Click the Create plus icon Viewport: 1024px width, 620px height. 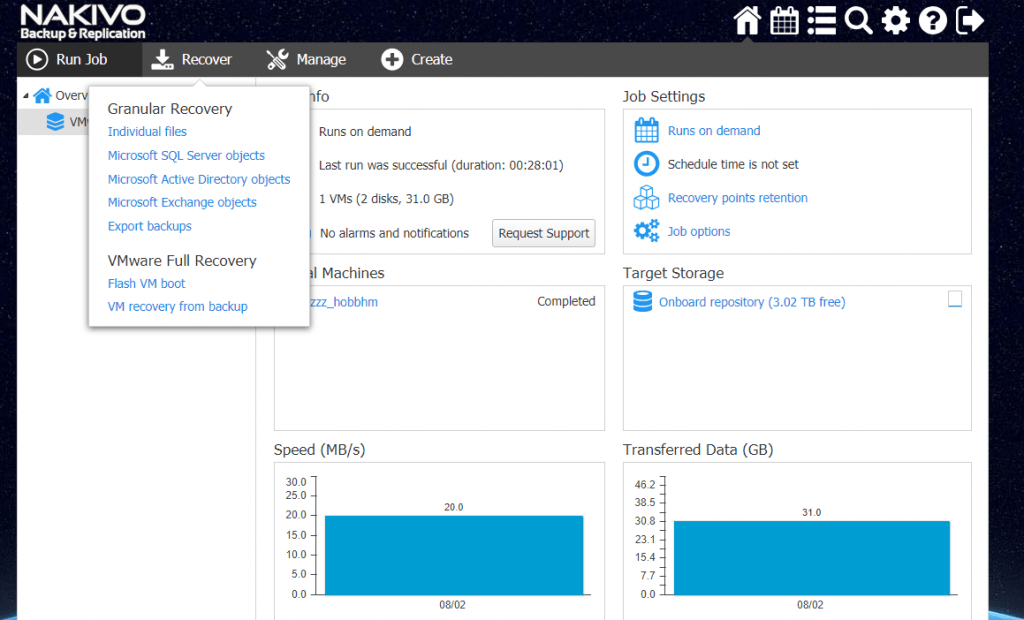(392, 59)
